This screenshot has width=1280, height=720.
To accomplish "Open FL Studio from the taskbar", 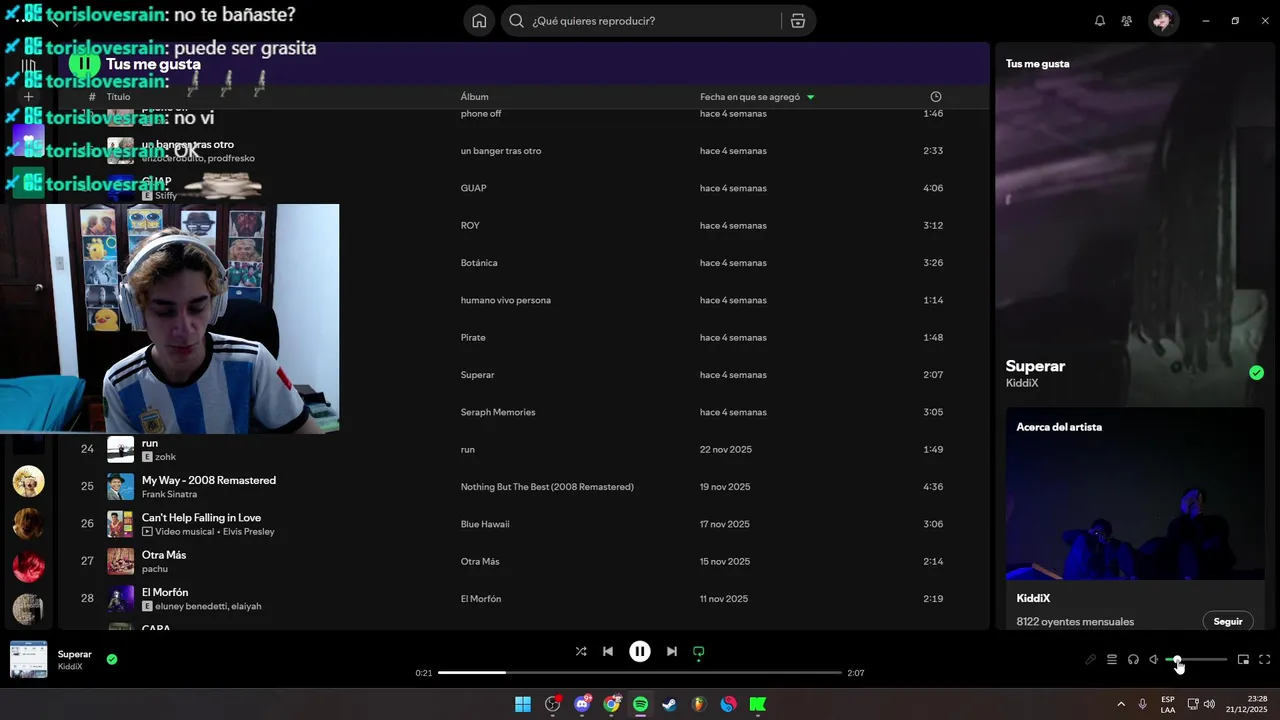I will (x=699, y=704).
